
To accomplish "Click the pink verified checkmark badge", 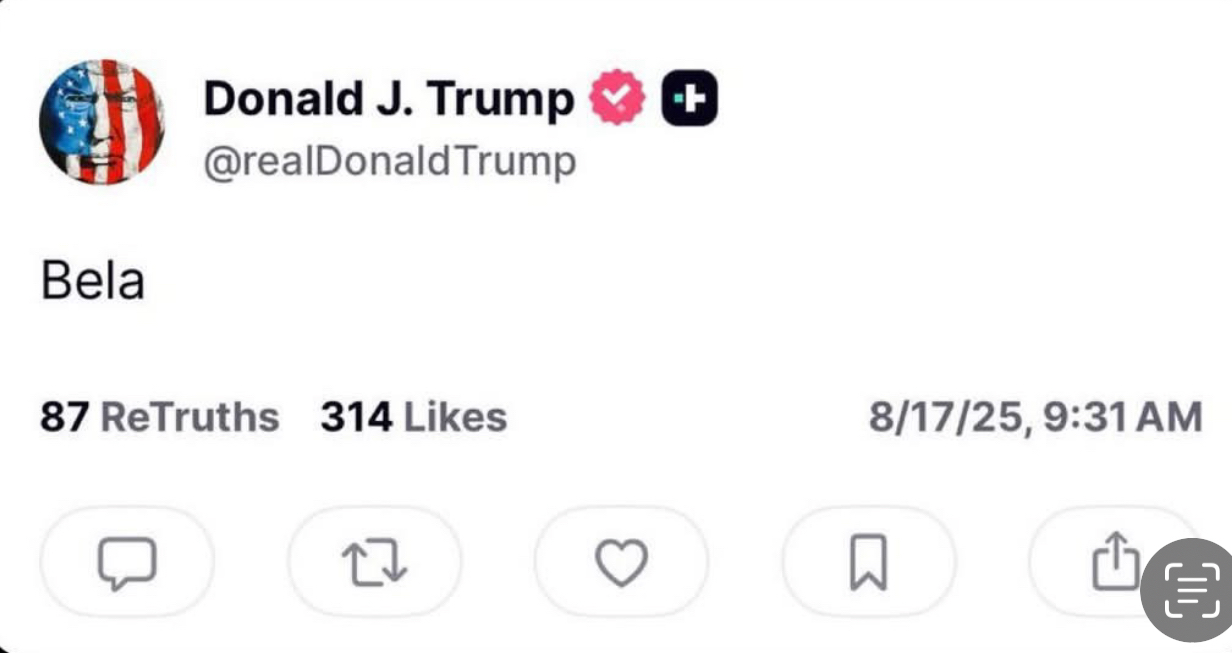I will pos(617,99).
